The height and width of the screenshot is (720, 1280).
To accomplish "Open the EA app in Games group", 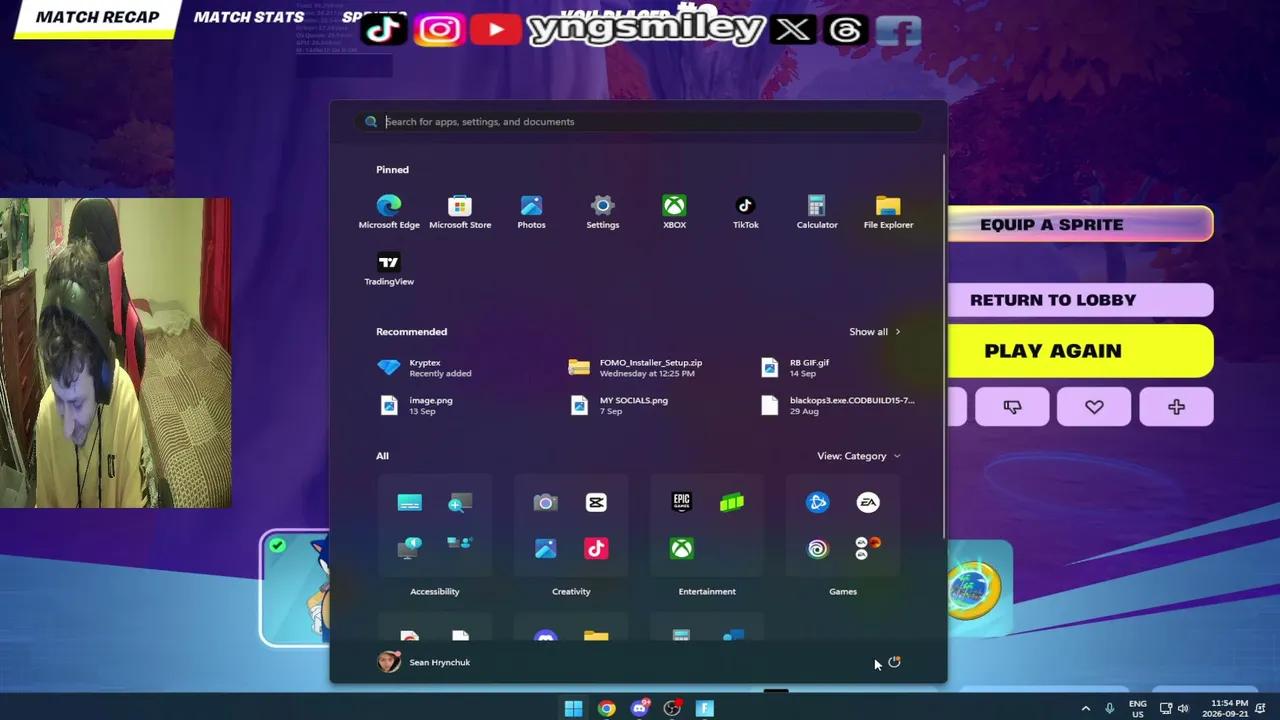I will point(868,502).
